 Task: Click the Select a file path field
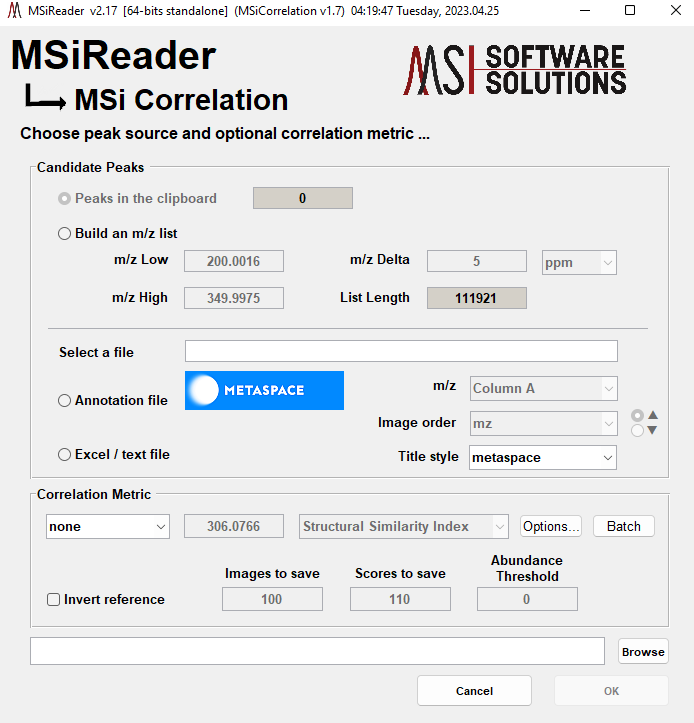401,351
